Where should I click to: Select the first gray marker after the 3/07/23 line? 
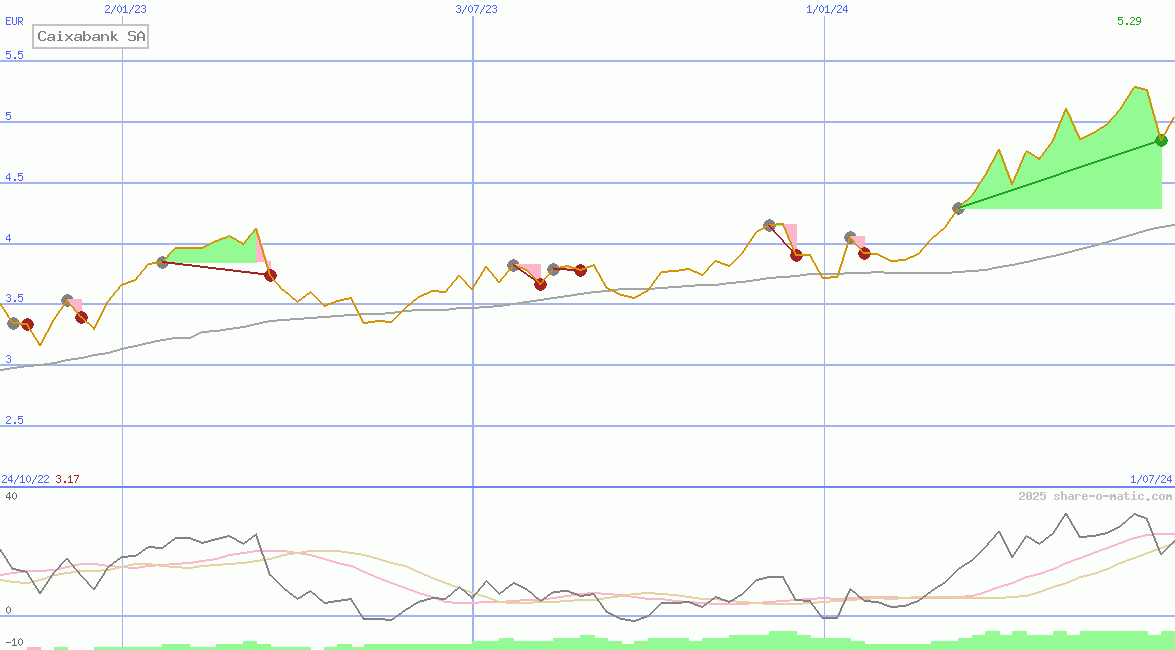513,265
